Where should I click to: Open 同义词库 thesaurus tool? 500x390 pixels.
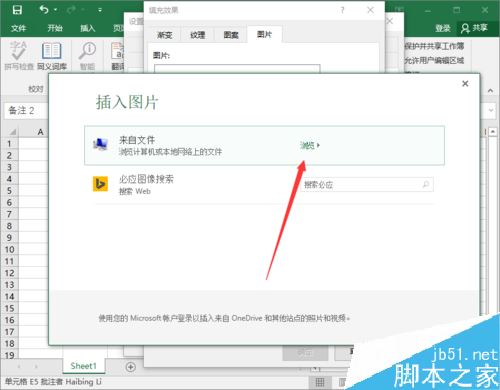(52, 56)
